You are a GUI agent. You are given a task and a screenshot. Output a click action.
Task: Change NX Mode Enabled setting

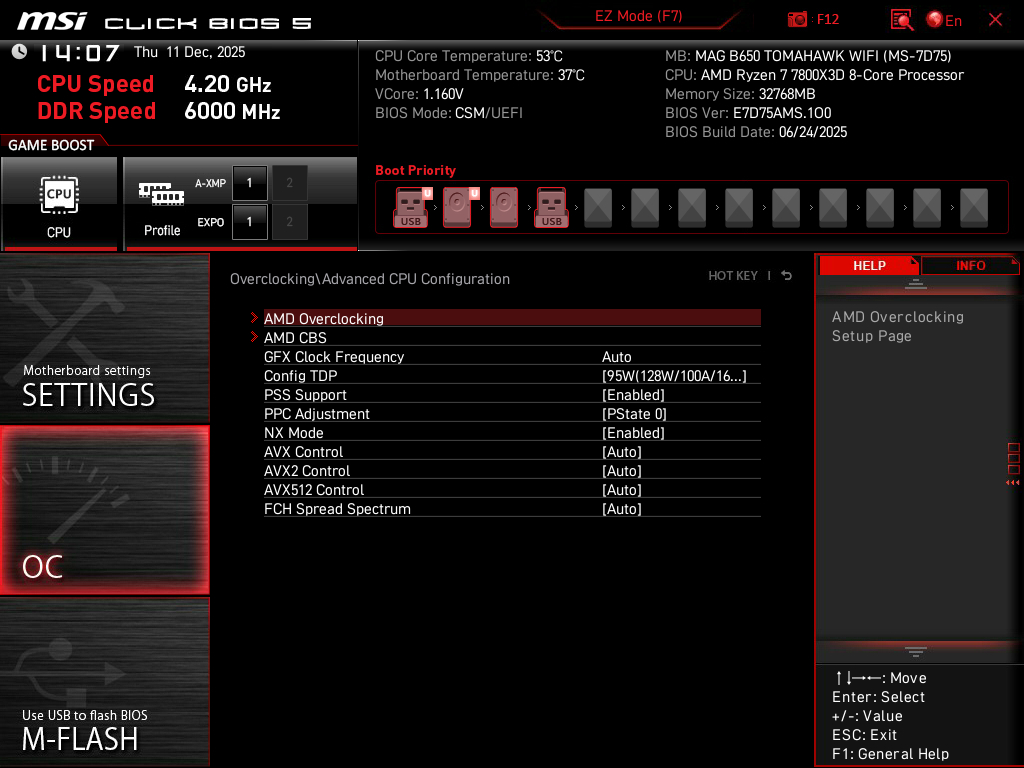633,432
